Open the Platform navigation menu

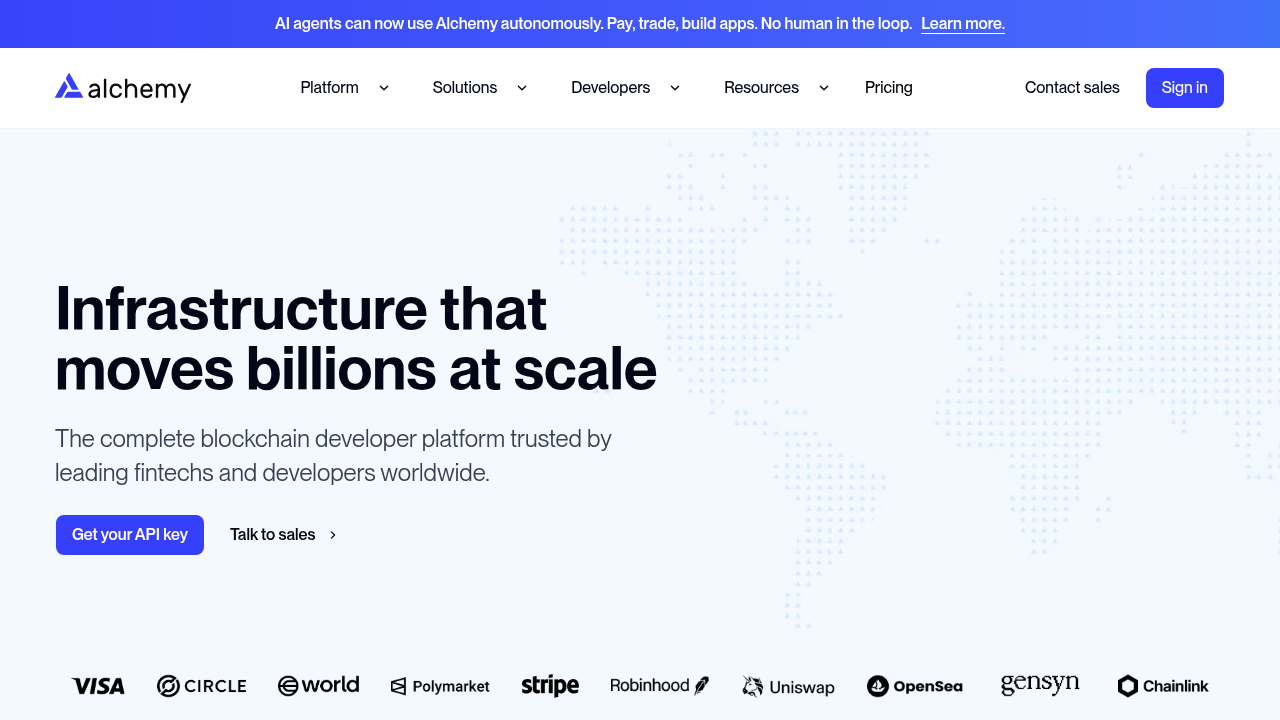tap(329, 88)
